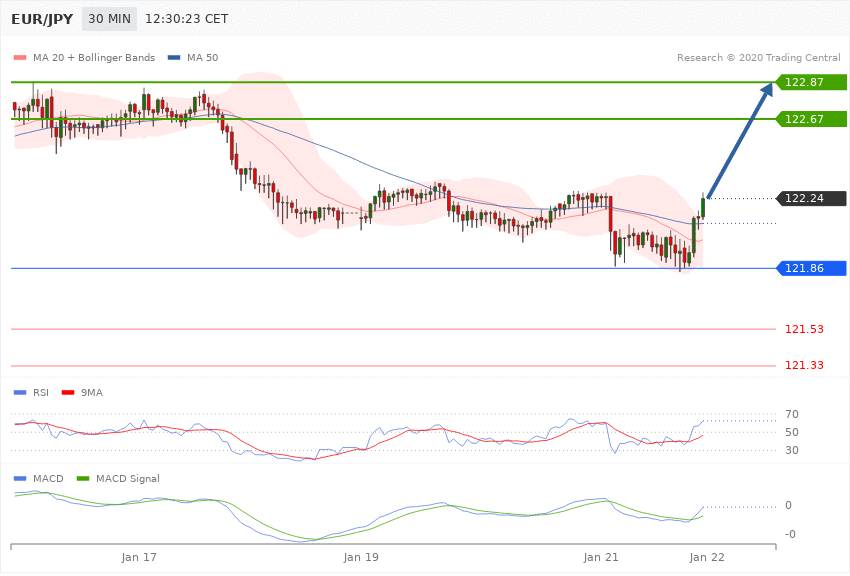
Task: Click the Research © 2020 Trading Central text
Action: pyautogui.click(x=758, y=57)
